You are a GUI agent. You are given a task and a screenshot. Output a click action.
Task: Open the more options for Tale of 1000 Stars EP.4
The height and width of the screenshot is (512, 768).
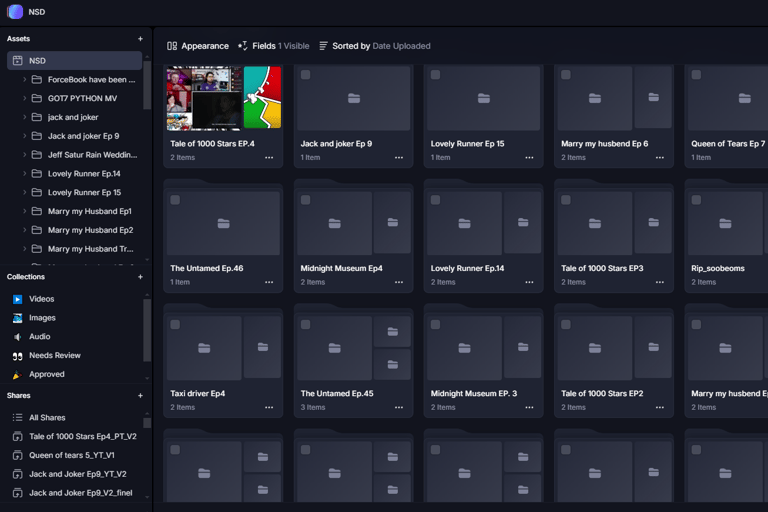point(269,158)
